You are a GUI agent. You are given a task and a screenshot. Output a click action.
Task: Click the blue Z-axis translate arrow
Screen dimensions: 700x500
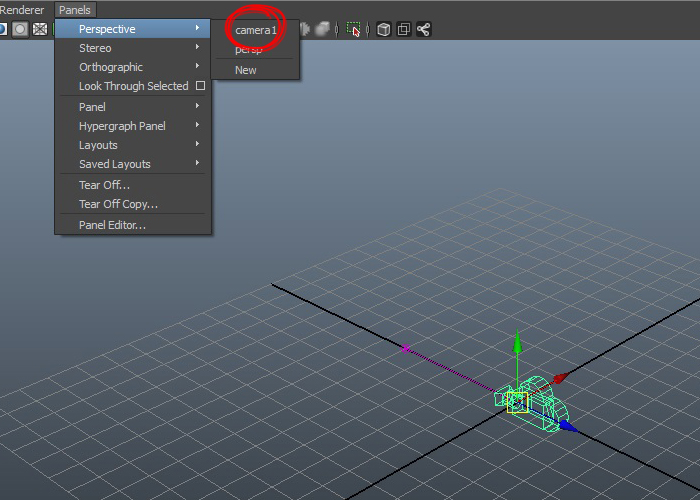pyautogui.click(x=567, y=426)
